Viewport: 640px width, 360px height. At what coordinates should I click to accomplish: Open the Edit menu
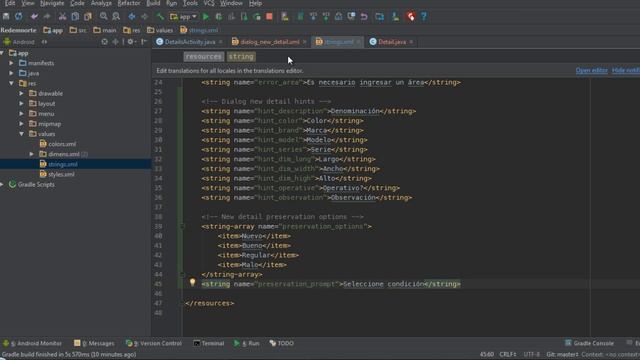(x=10, y=3)
